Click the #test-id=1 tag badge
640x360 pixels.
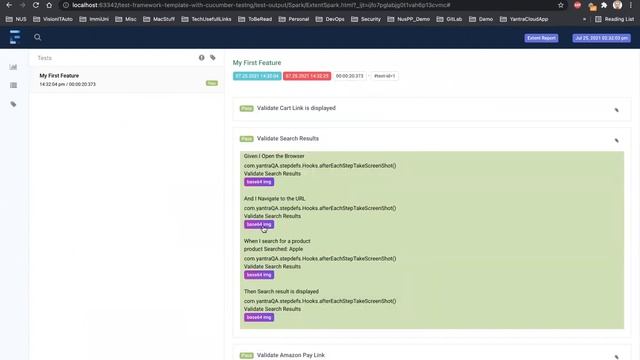coord(384,76)
